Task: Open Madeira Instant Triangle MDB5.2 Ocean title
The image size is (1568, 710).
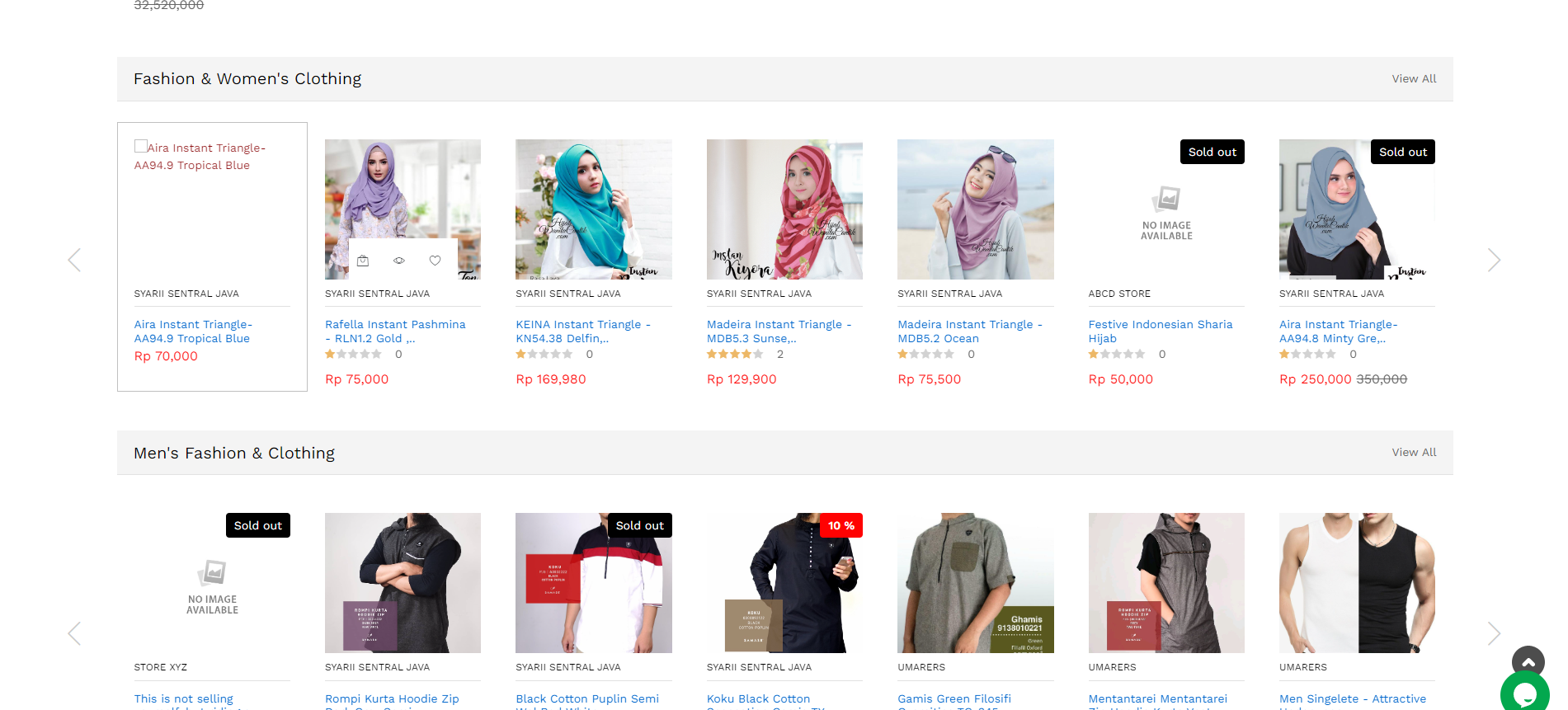Action: (x=969, y=331)
